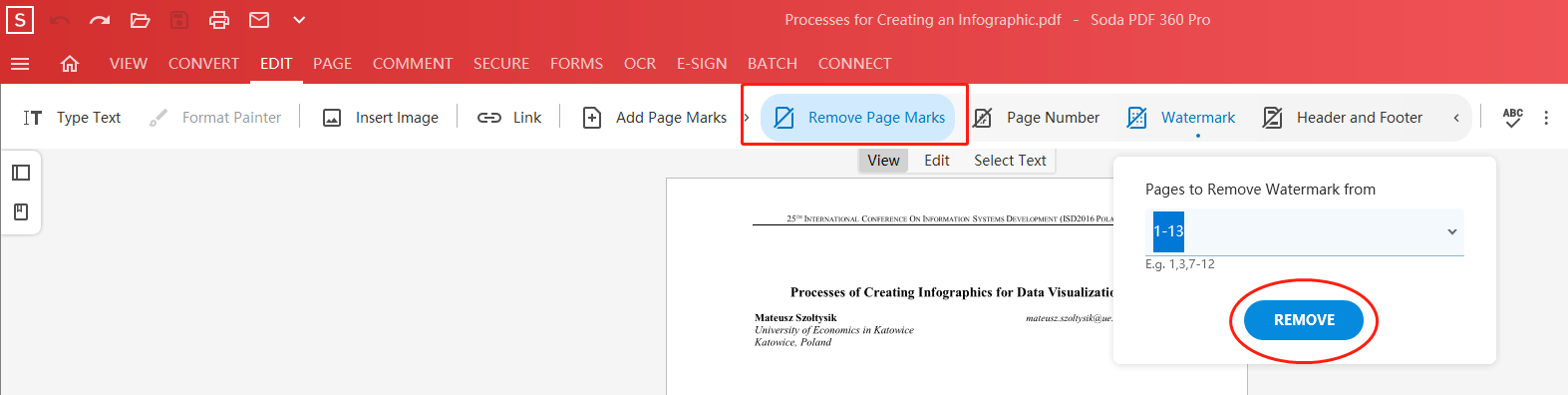Screen dimensions: 1568x395
Task: Open the CONNECT tab
Action: point(854,64)
